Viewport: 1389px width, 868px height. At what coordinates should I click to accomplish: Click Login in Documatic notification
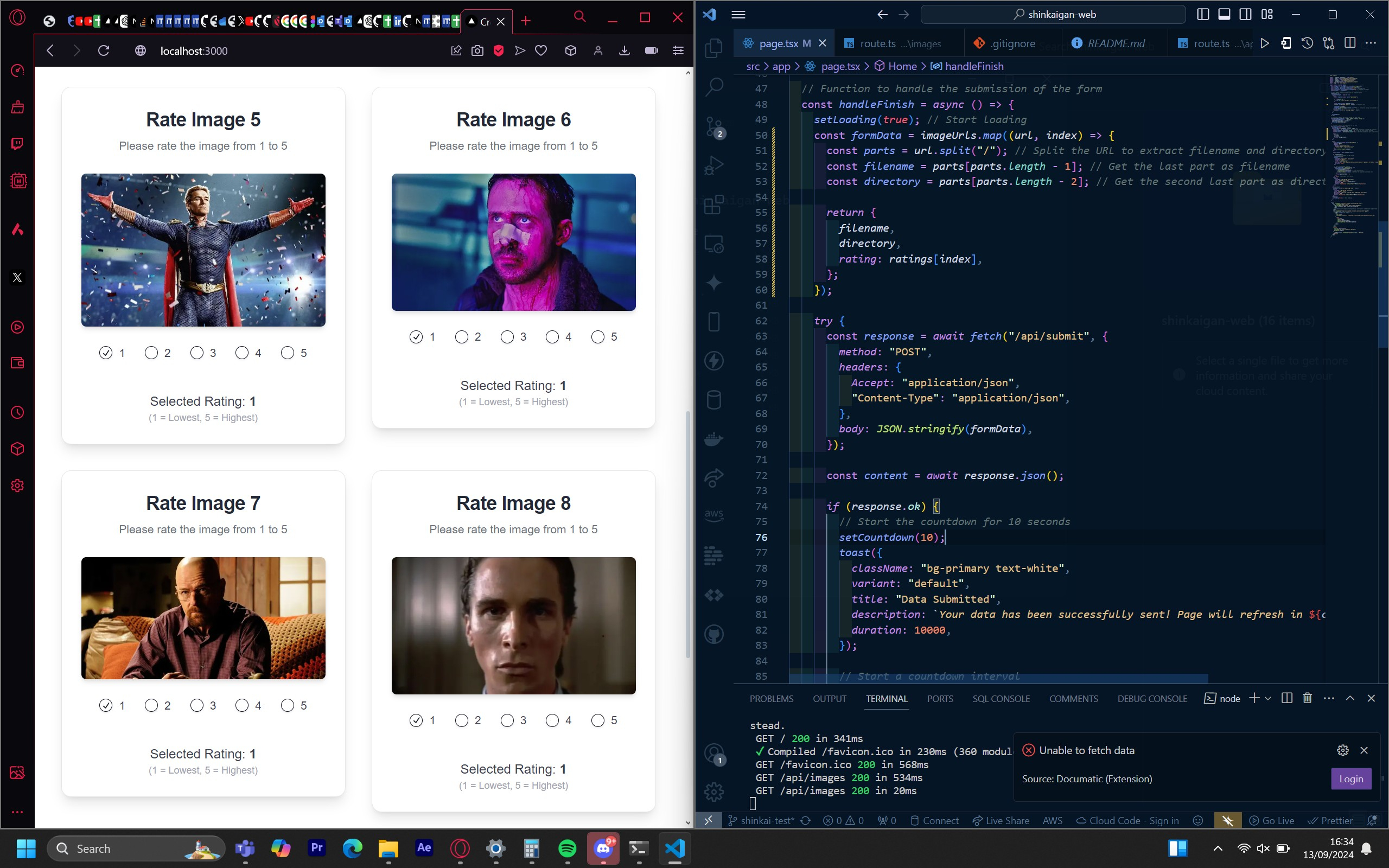pos(1350,778)
